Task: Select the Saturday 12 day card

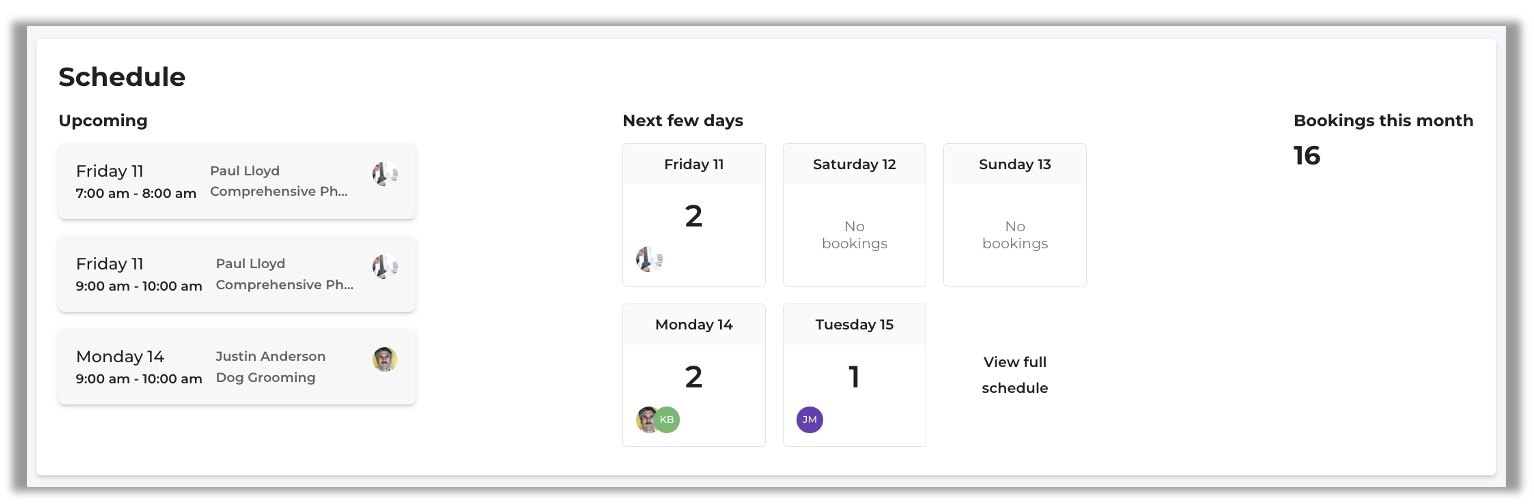Action: click(x=855, y=215)
